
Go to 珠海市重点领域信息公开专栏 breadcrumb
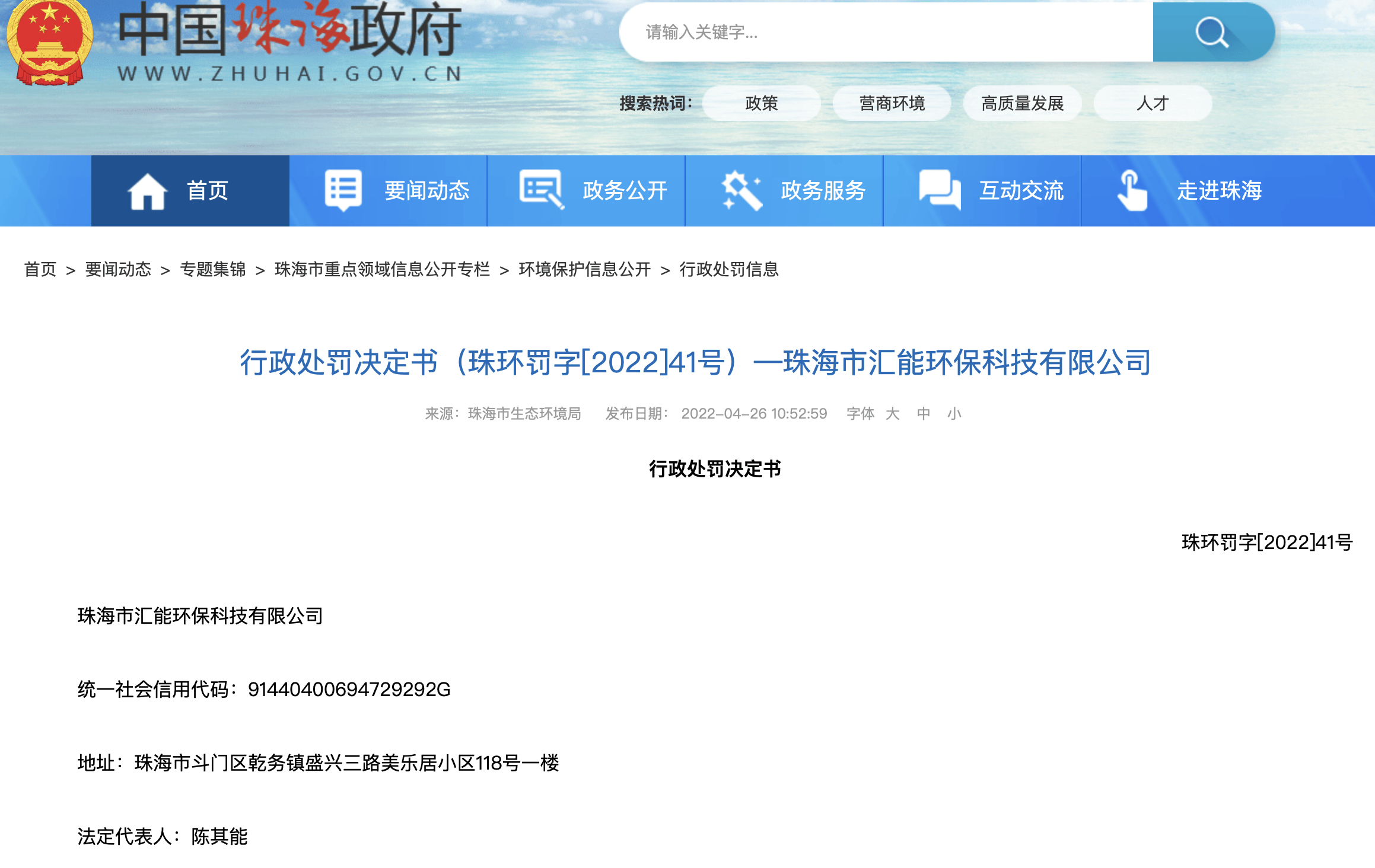tap(382, 270)
